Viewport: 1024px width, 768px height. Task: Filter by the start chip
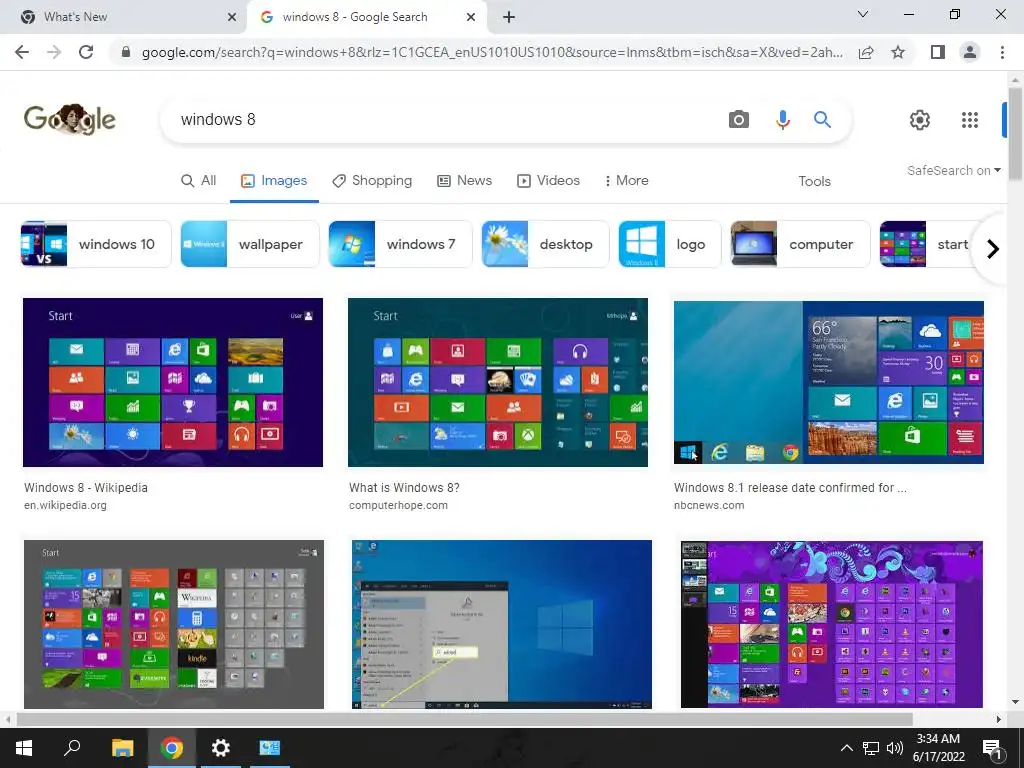click(x=927, y=244)
